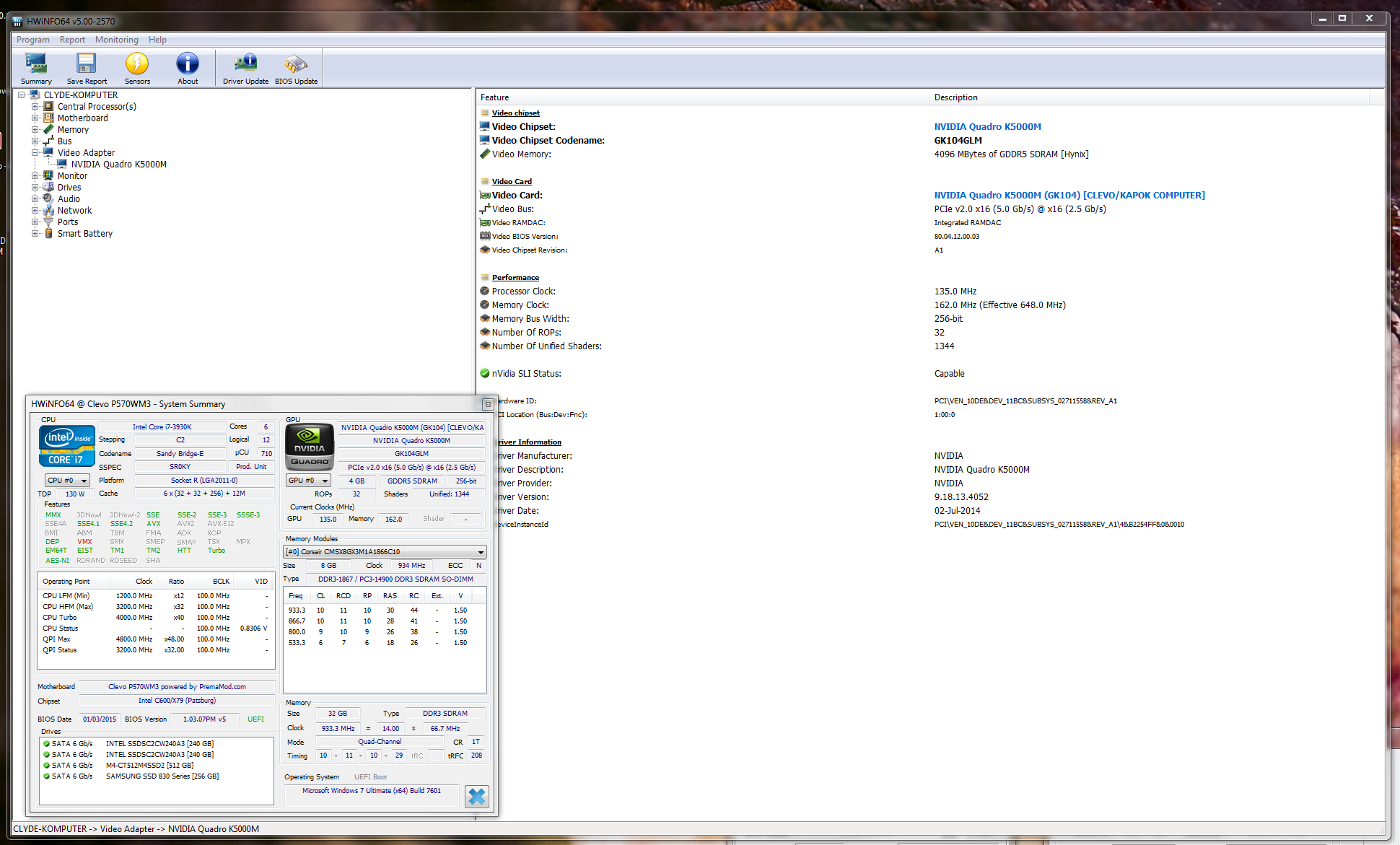Open the Report menu
1400x845 pixels.
(72, 40)
